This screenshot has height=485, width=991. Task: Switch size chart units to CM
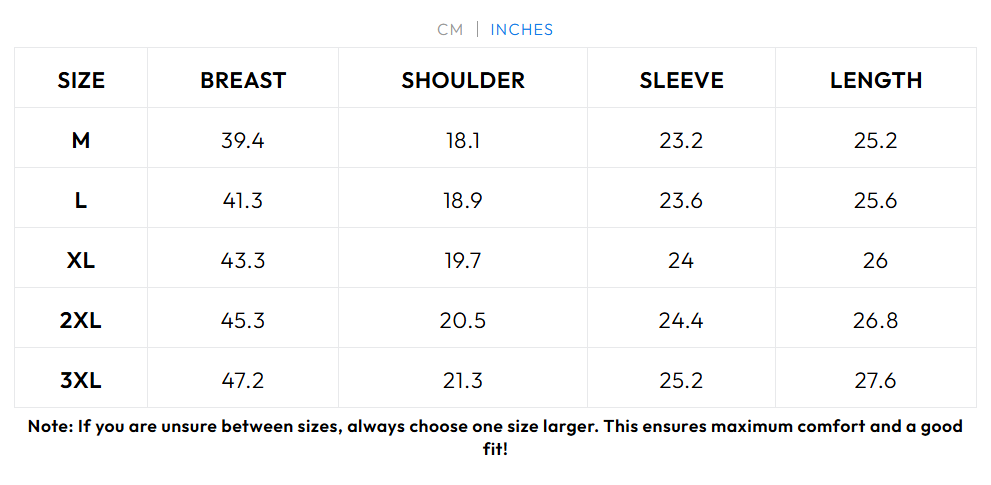click(x=450, y=30)
